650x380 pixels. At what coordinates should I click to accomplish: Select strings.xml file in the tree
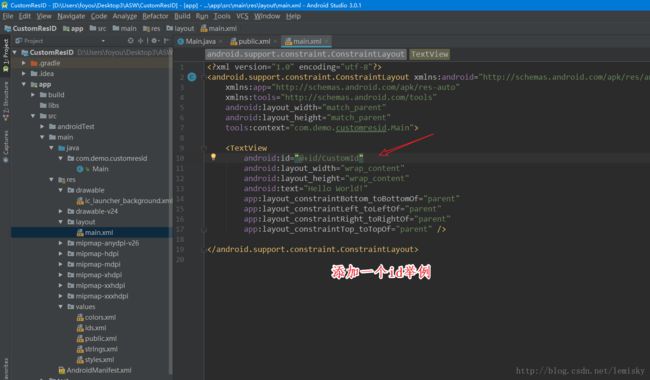point(97,349)
